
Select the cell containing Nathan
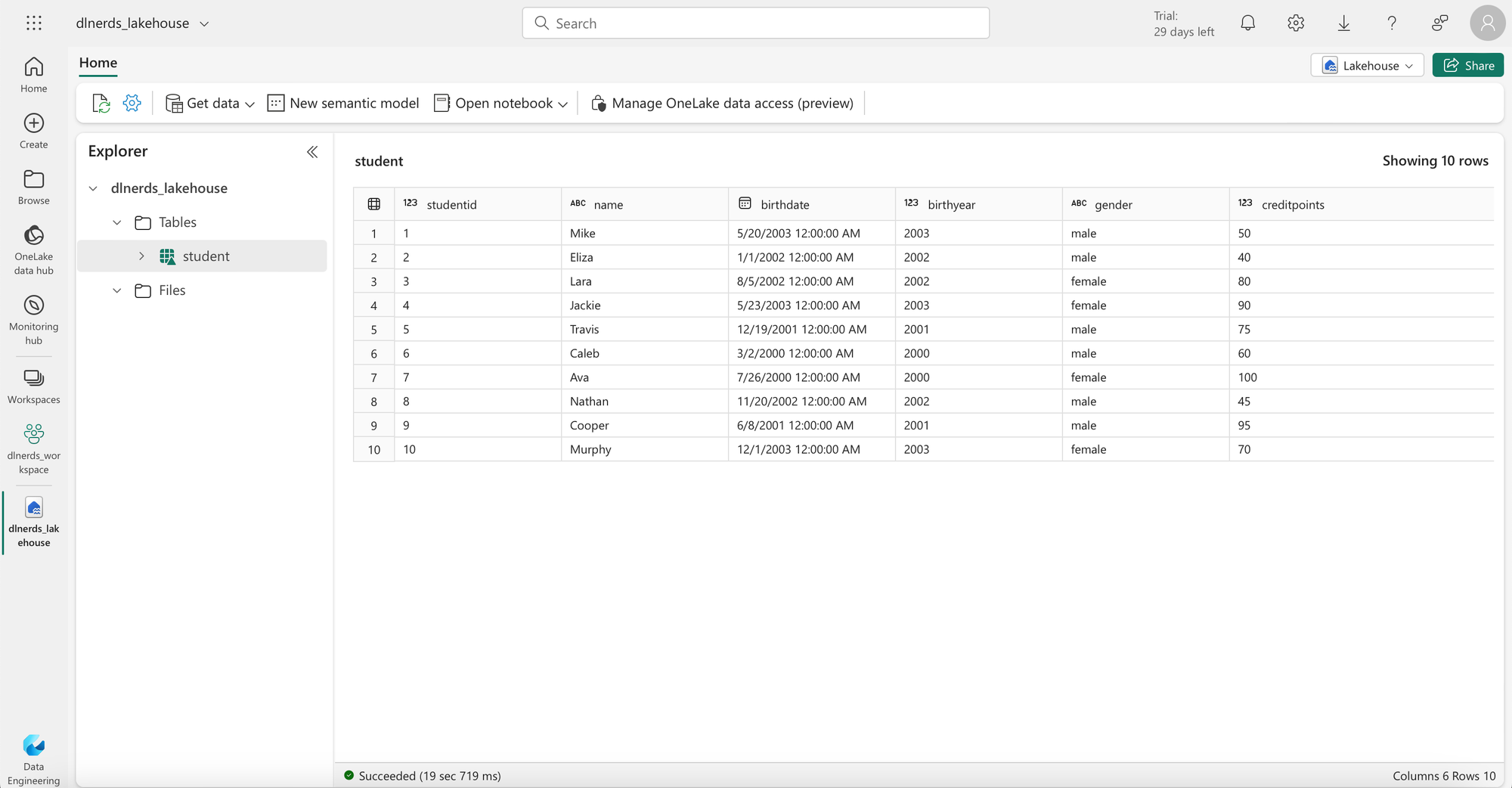coord(645,402)
